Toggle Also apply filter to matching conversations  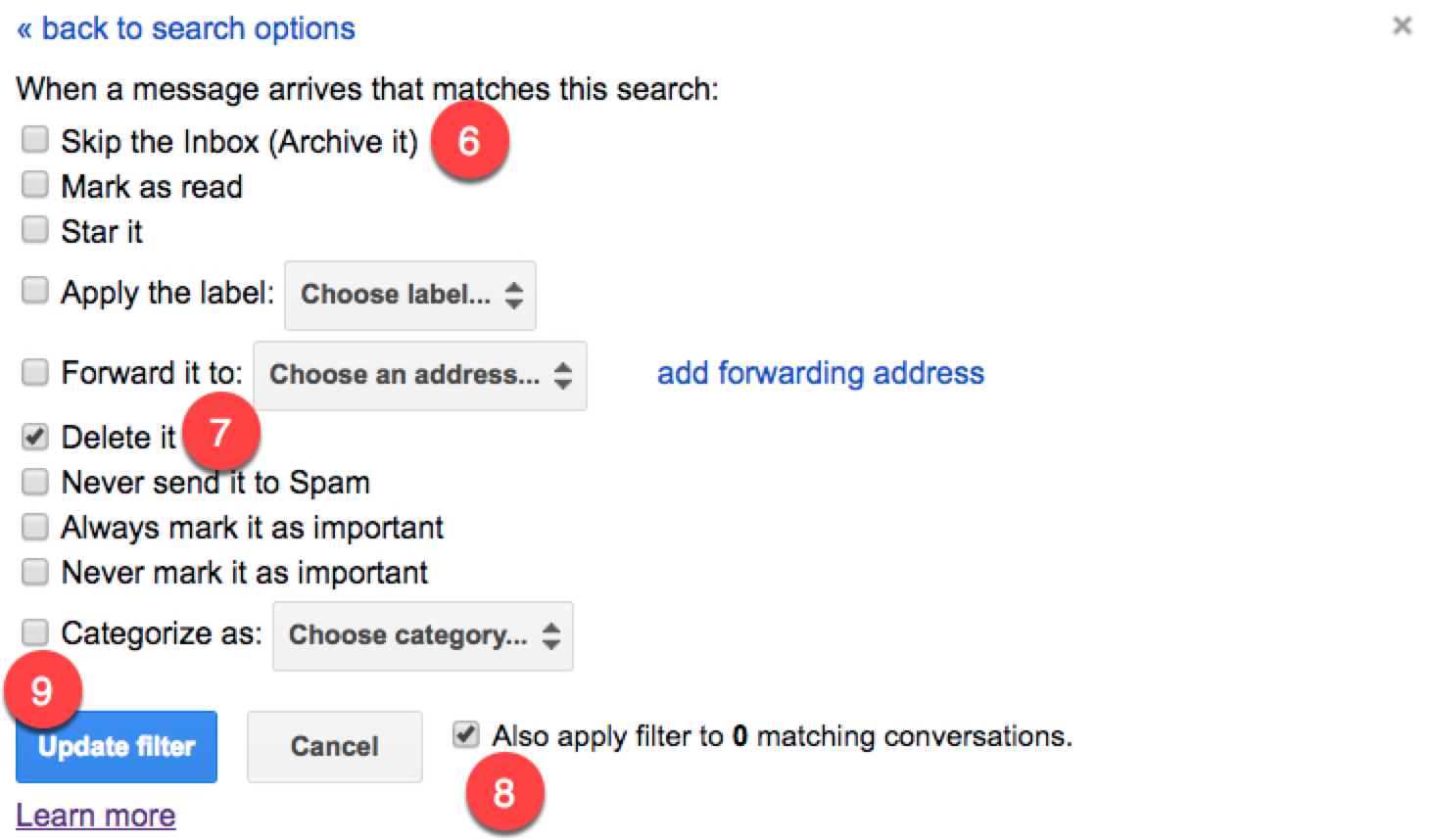click(466, 734)
